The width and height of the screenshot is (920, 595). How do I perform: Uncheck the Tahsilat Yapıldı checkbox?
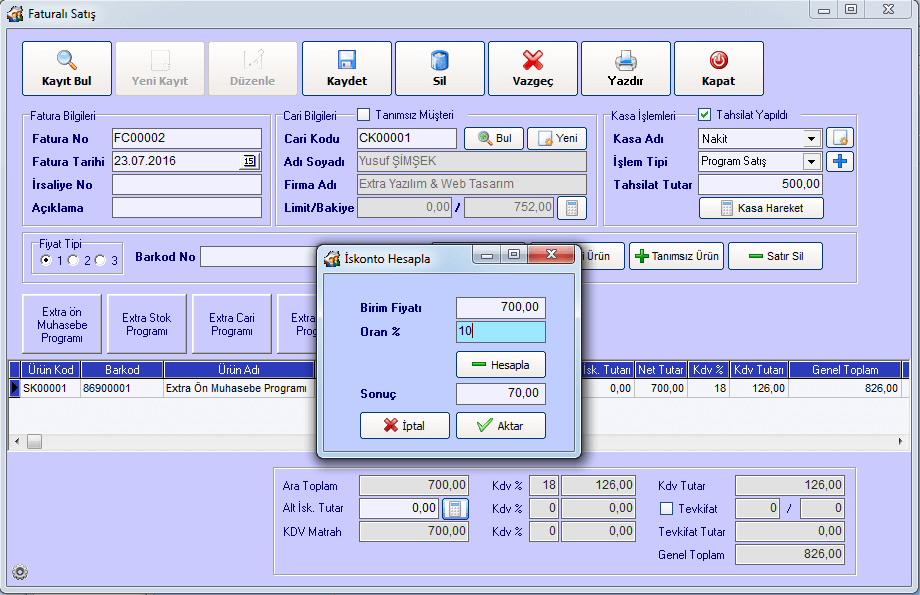[x=704, y=115]
